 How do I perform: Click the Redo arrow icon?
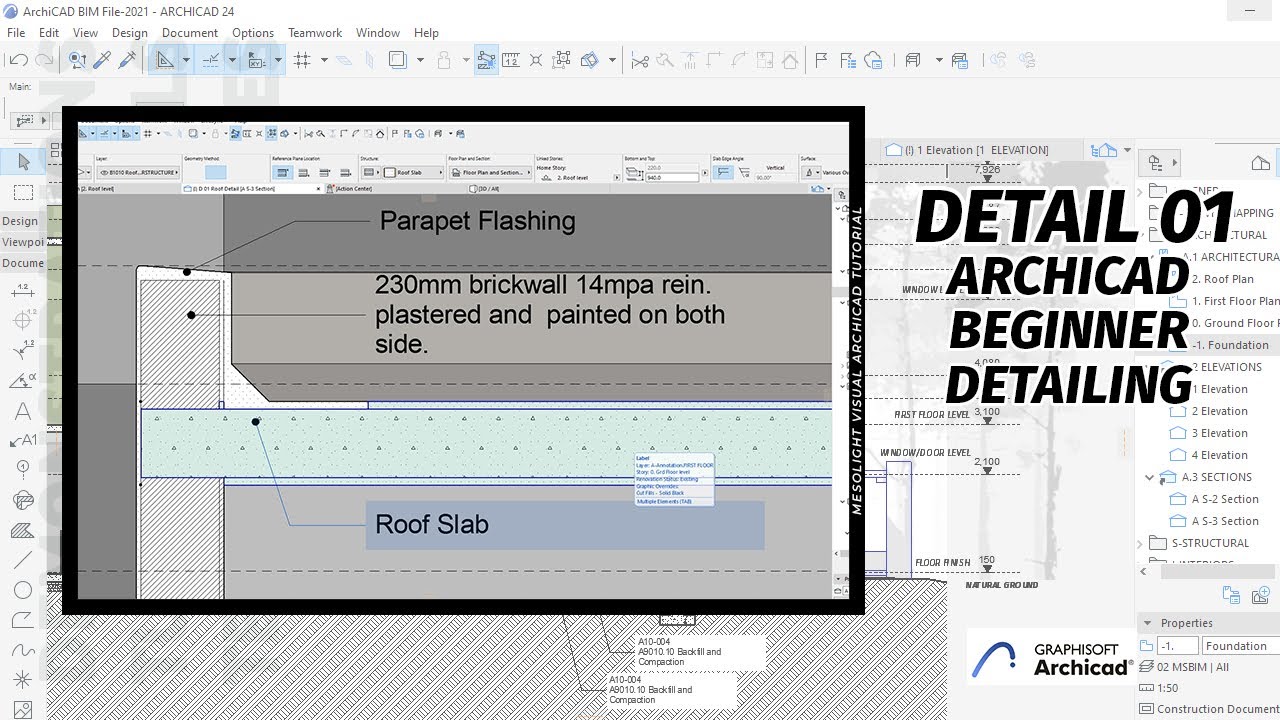coord(44,61)
